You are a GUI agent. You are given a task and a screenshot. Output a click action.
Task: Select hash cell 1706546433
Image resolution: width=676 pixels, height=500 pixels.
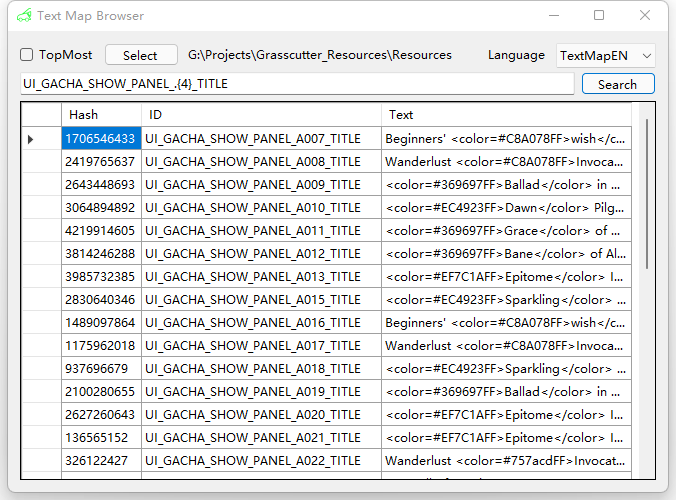point(100,139)
